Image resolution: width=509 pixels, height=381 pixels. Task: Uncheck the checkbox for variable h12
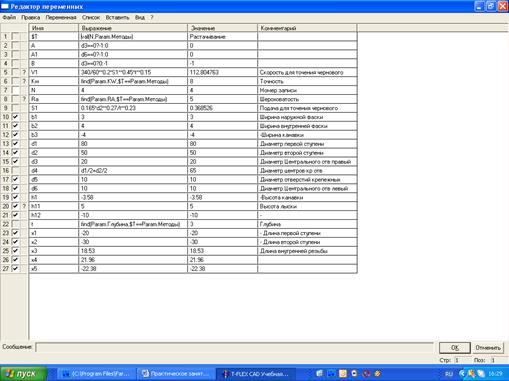pyautogui.click(x=15, y=215)
